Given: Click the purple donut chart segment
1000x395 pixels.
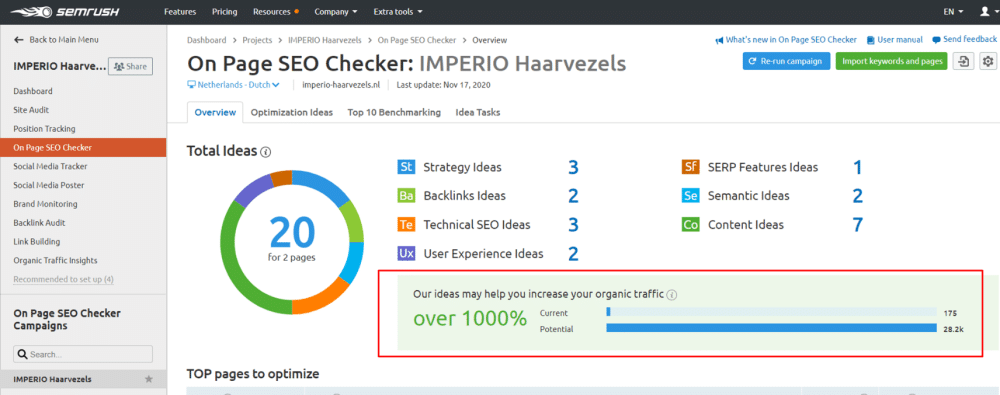Looking at the screenshot, I should 252,191.
